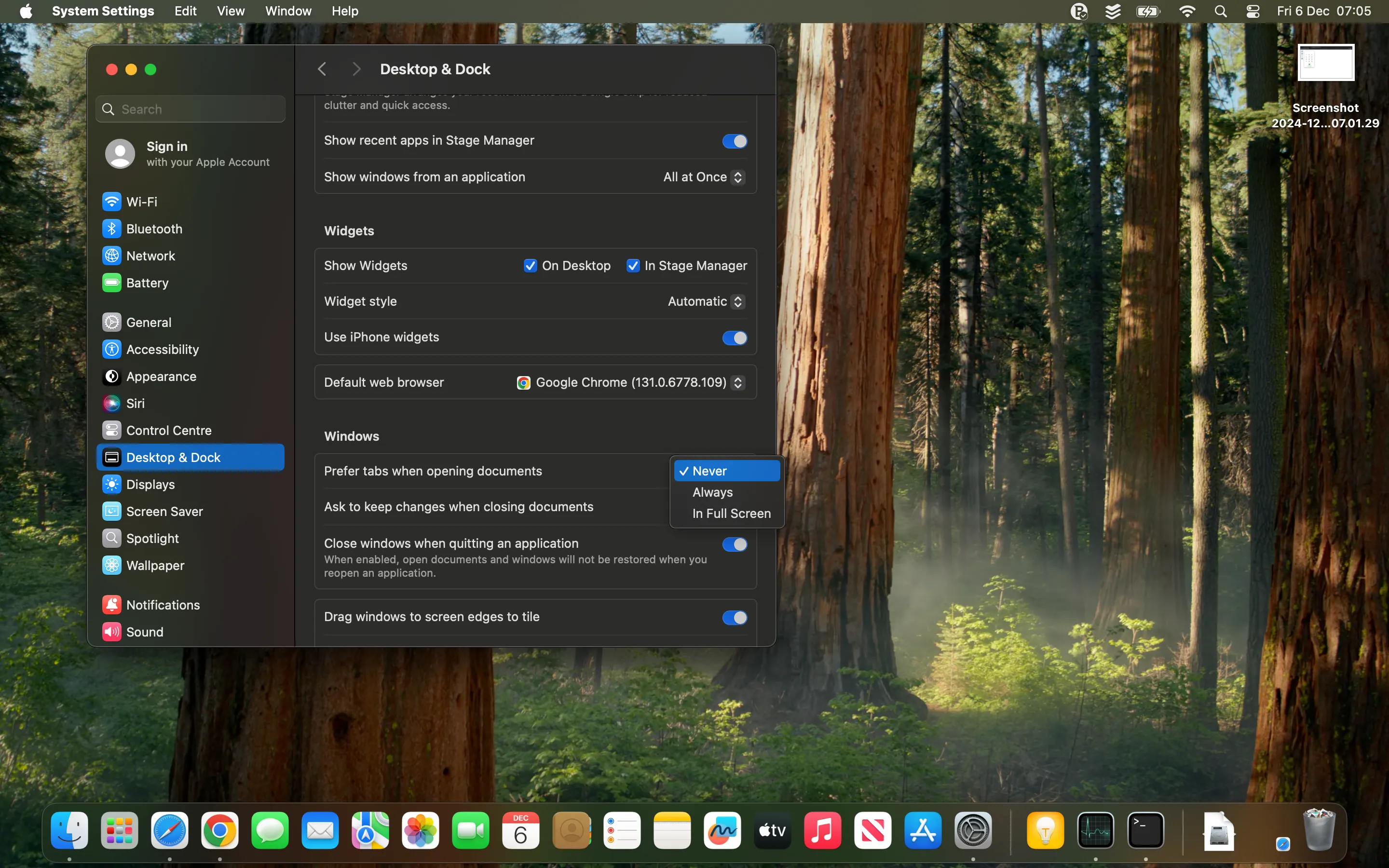Click inside the sidebar Search field
Screen dimensions: 1389x868
point(191,108)
